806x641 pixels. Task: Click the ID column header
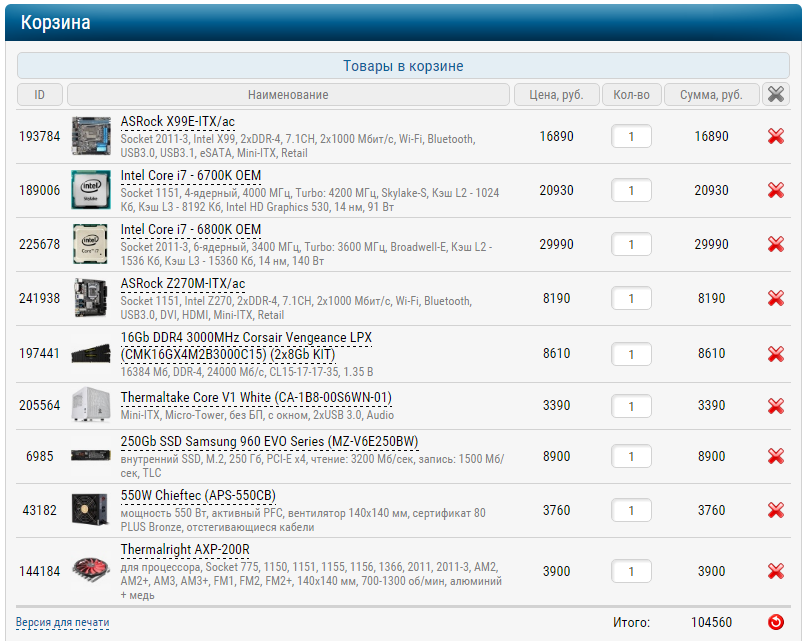[40, 95]
